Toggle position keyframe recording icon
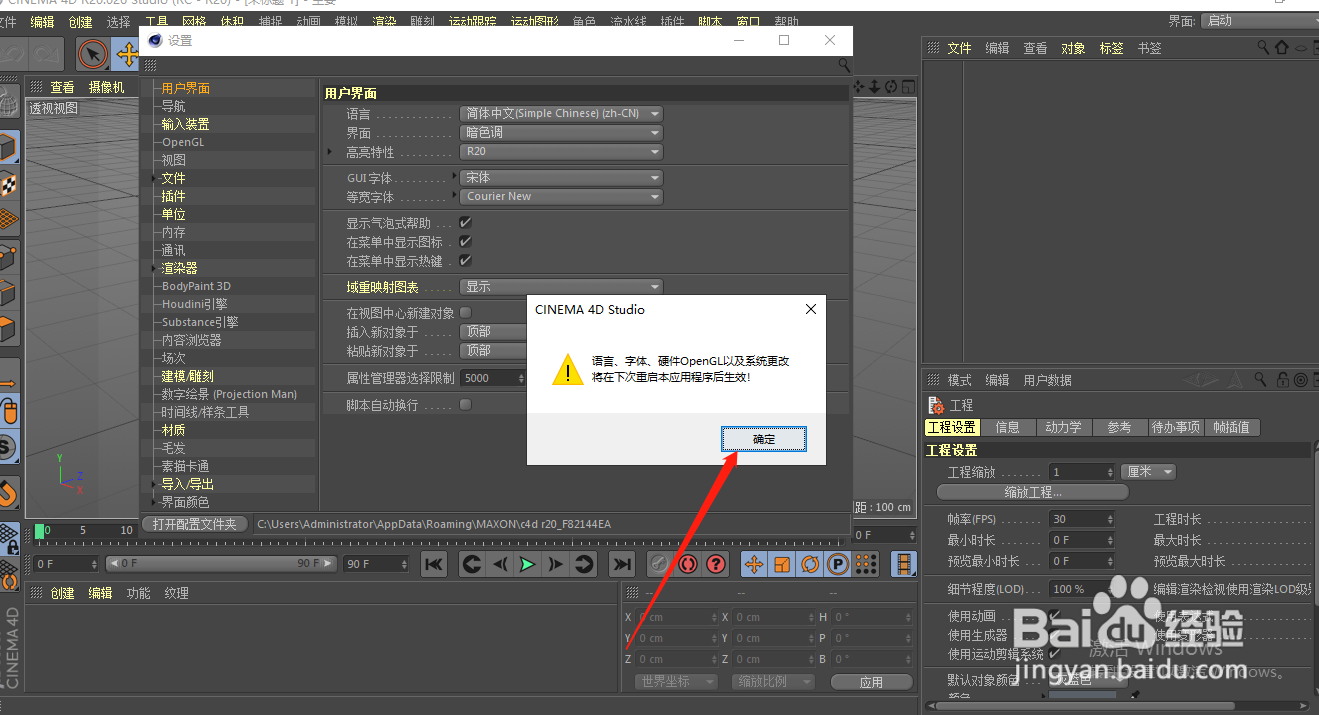1319x715 pixels. (754, 564)
